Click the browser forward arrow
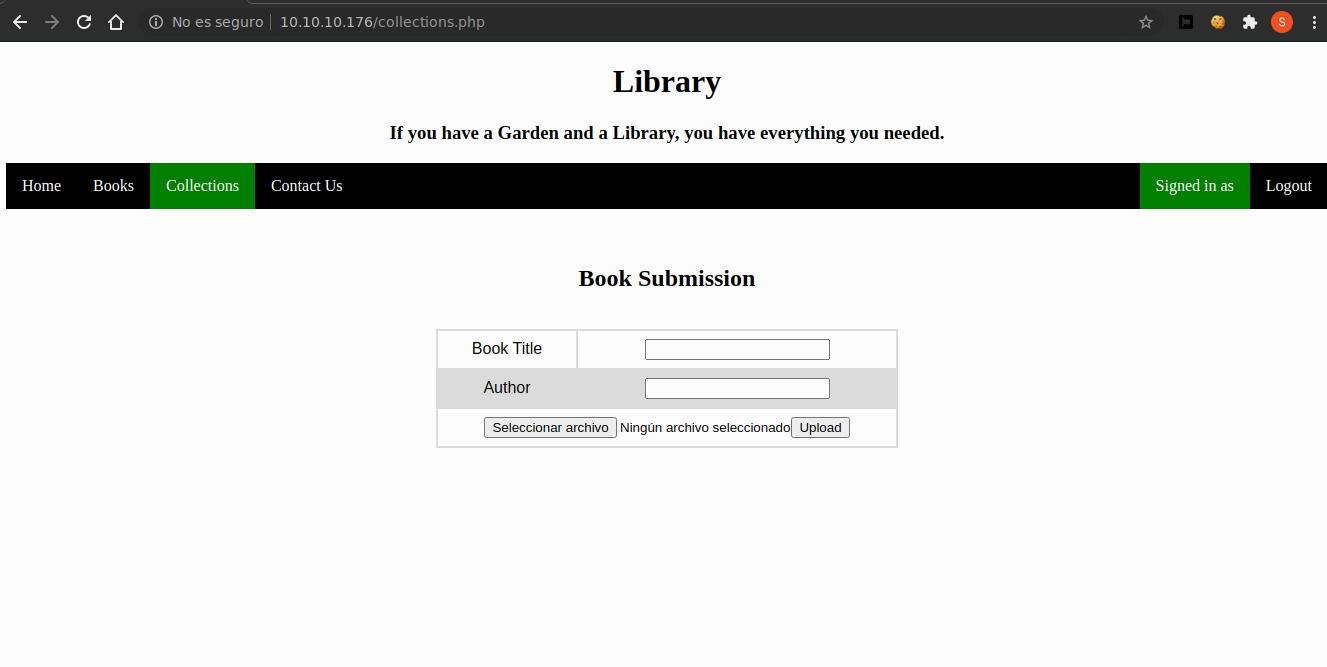This screenshot has height=667, width=1327. (x=52, y=22)
